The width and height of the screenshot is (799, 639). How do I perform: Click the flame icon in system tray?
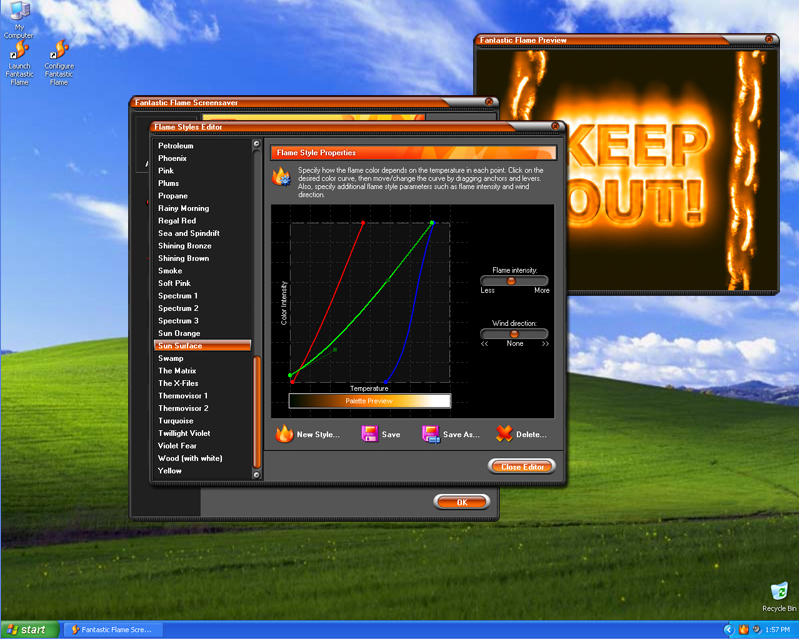tap(742, 630)
